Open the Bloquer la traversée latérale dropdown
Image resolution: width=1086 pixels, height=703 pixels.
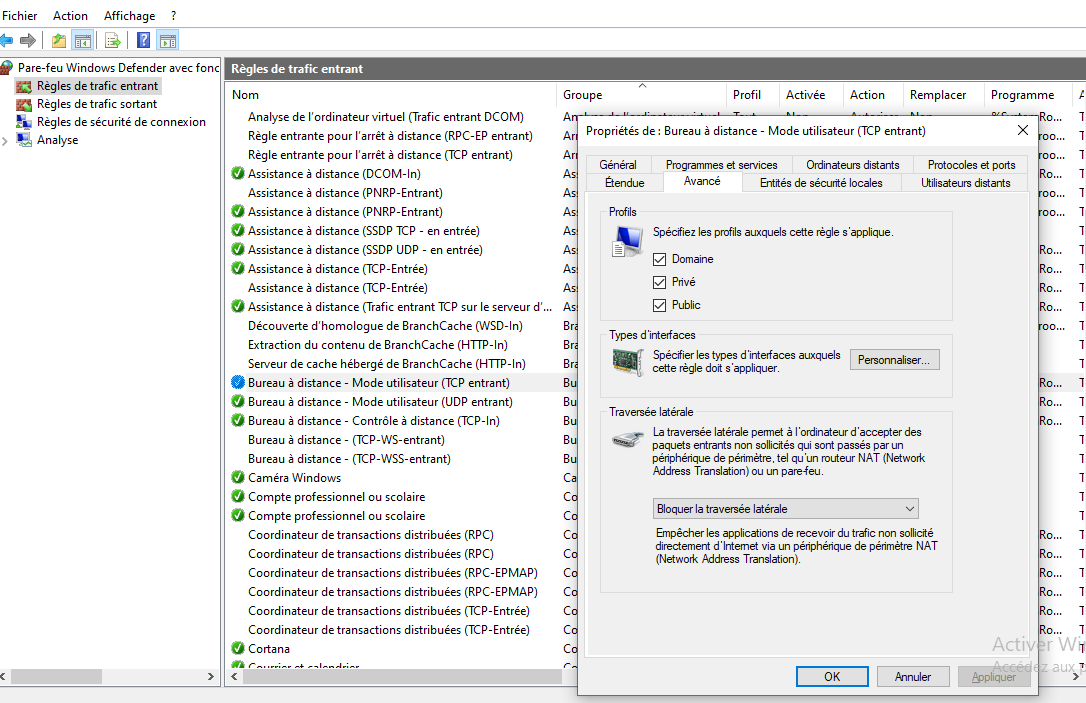tap(785, 508)
